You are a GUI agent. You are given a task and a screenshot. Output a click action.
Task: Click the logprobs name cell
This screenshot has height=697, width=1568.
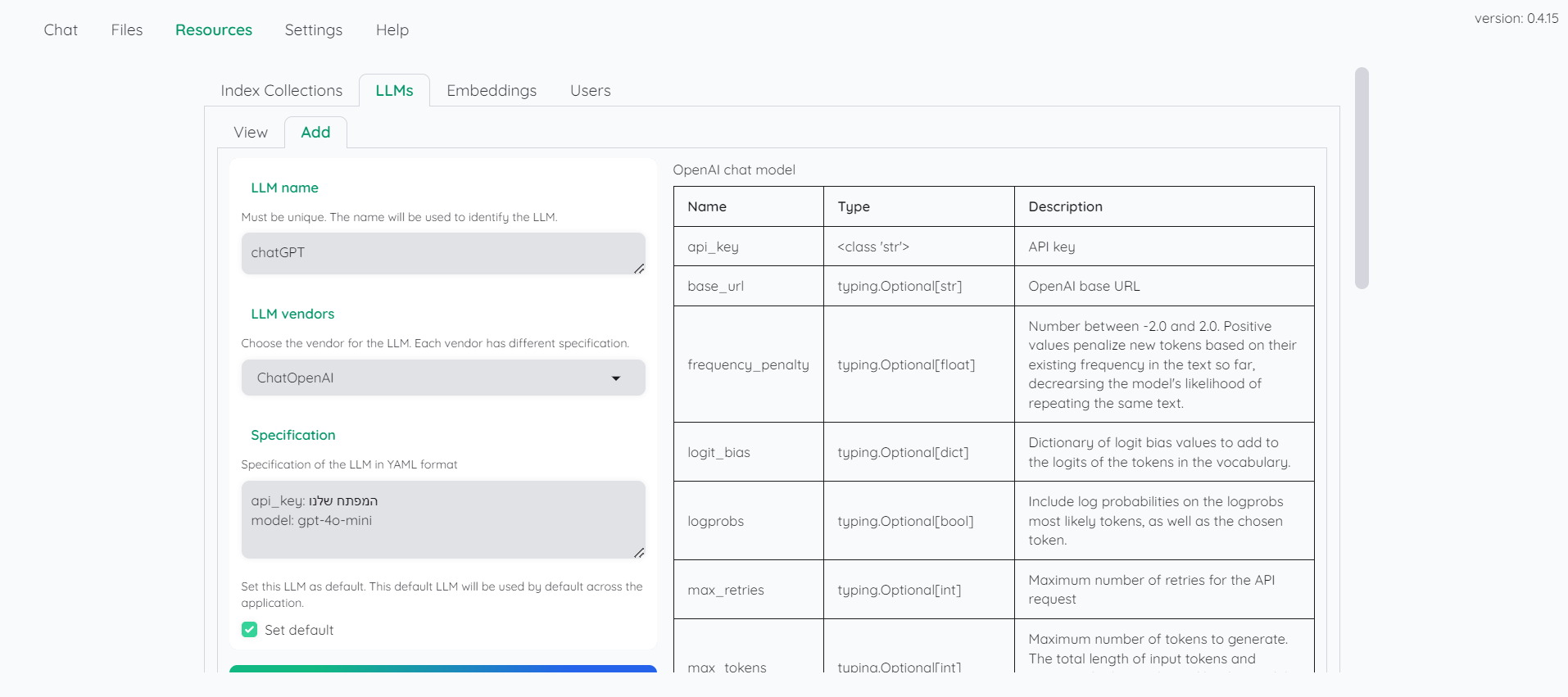749,521
